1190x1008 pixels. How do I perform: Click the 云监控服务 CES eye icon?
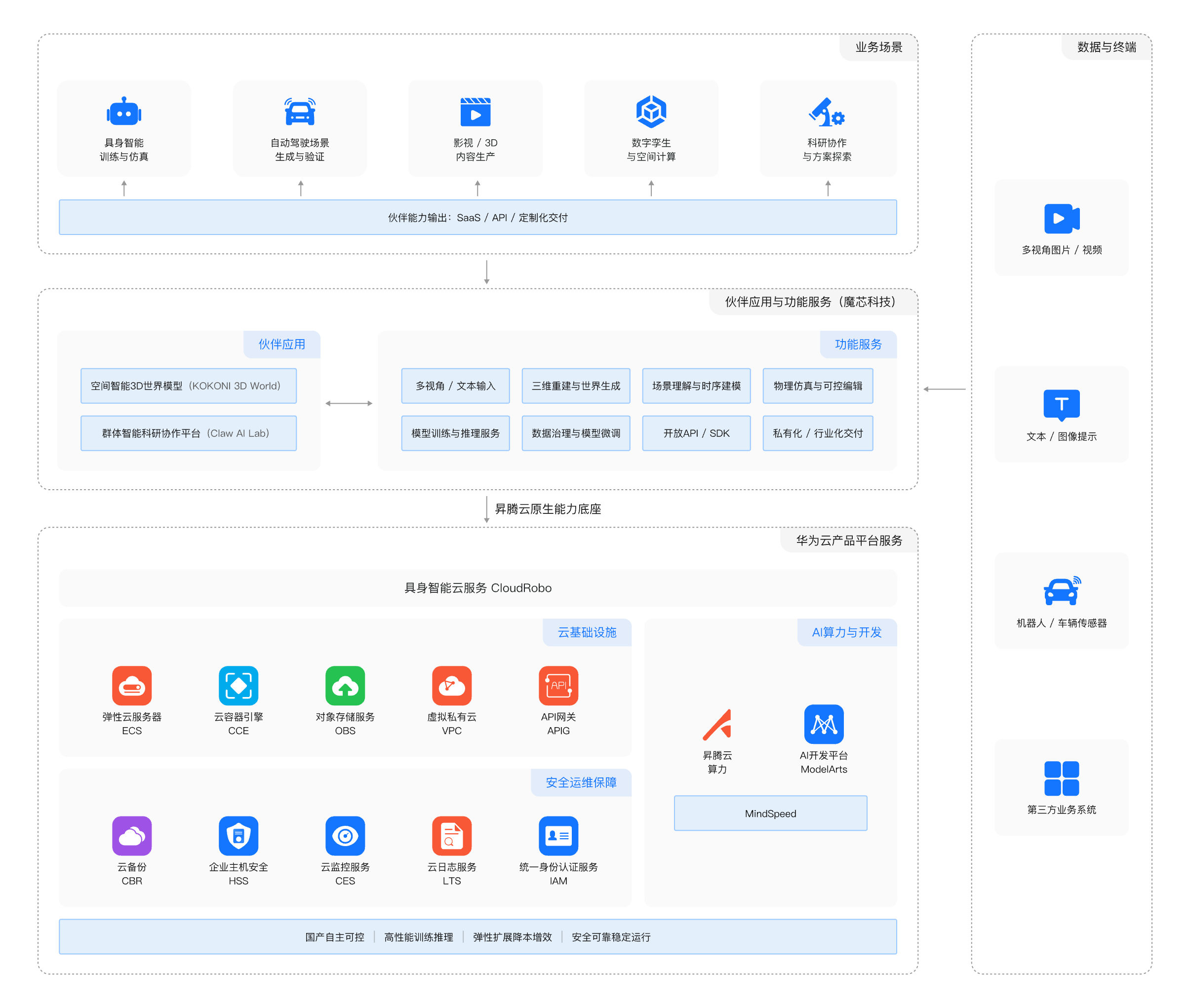point(345,835)
